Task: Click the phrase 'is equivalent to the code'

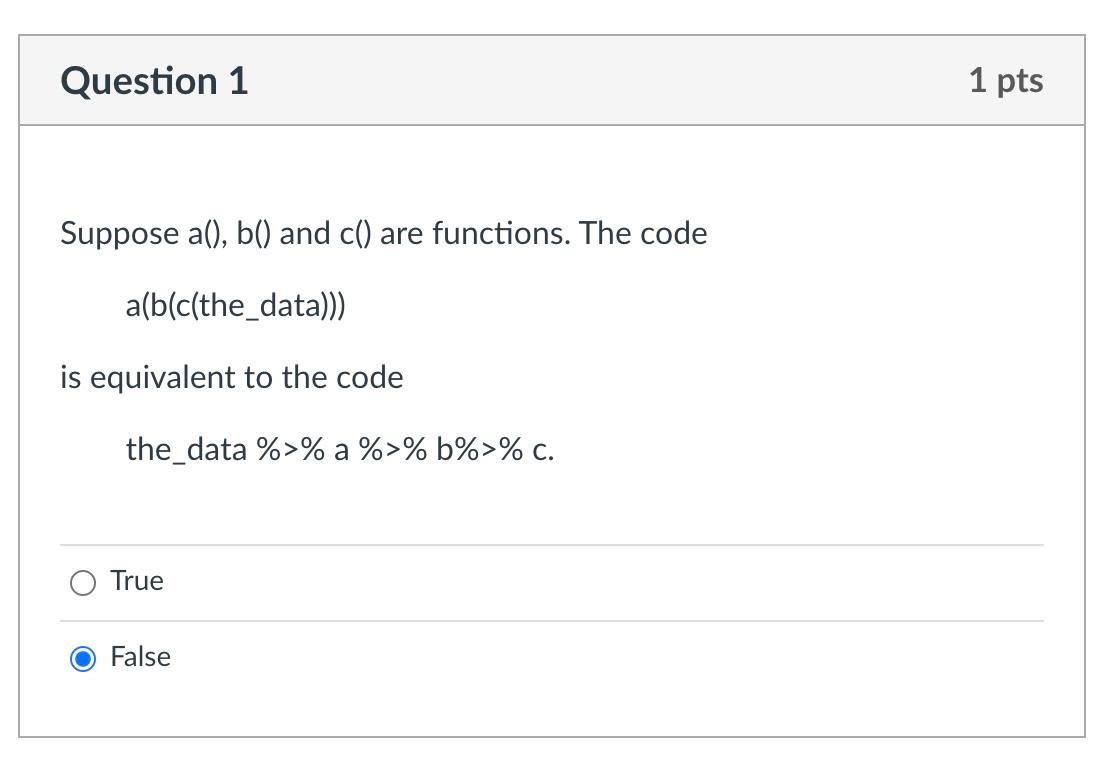Action: (x=231, y=377)
